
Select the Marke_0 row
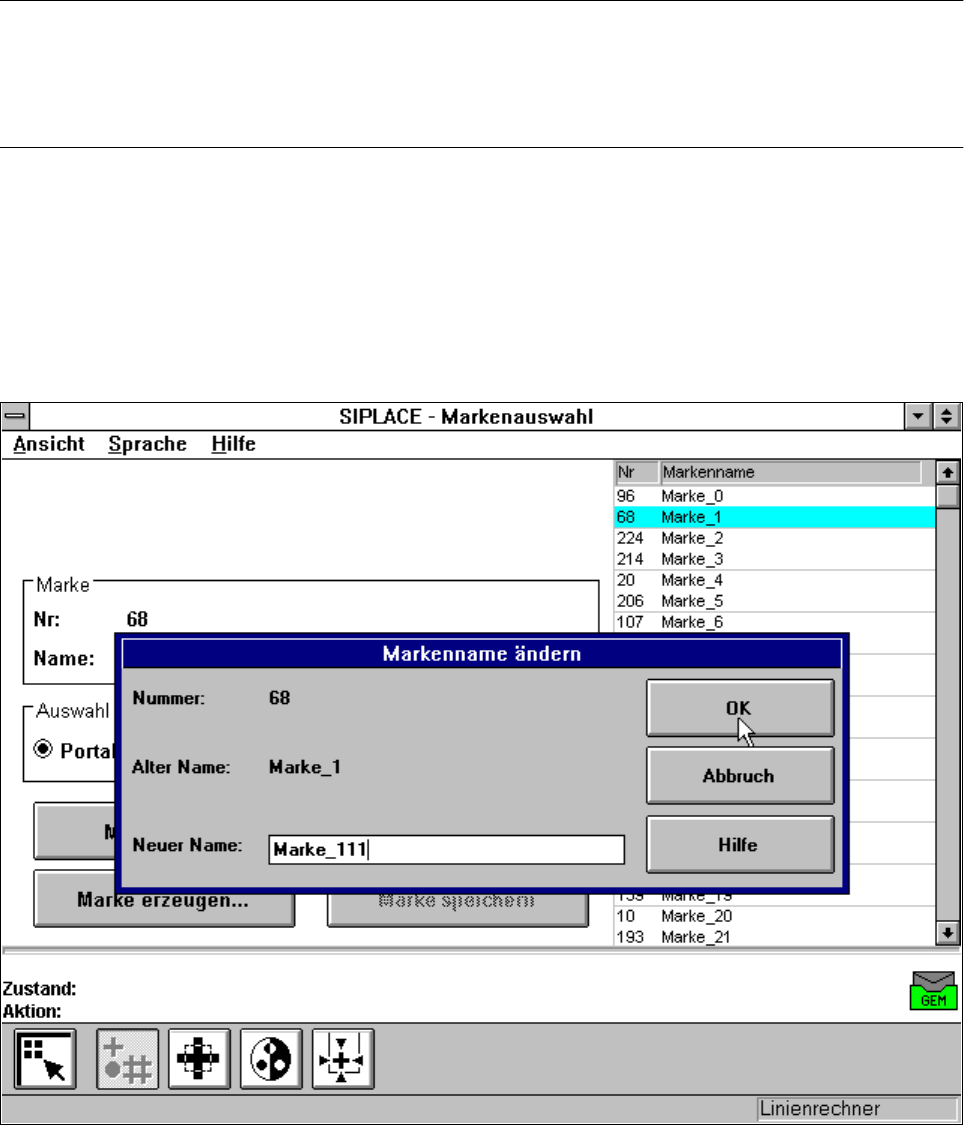775,496
